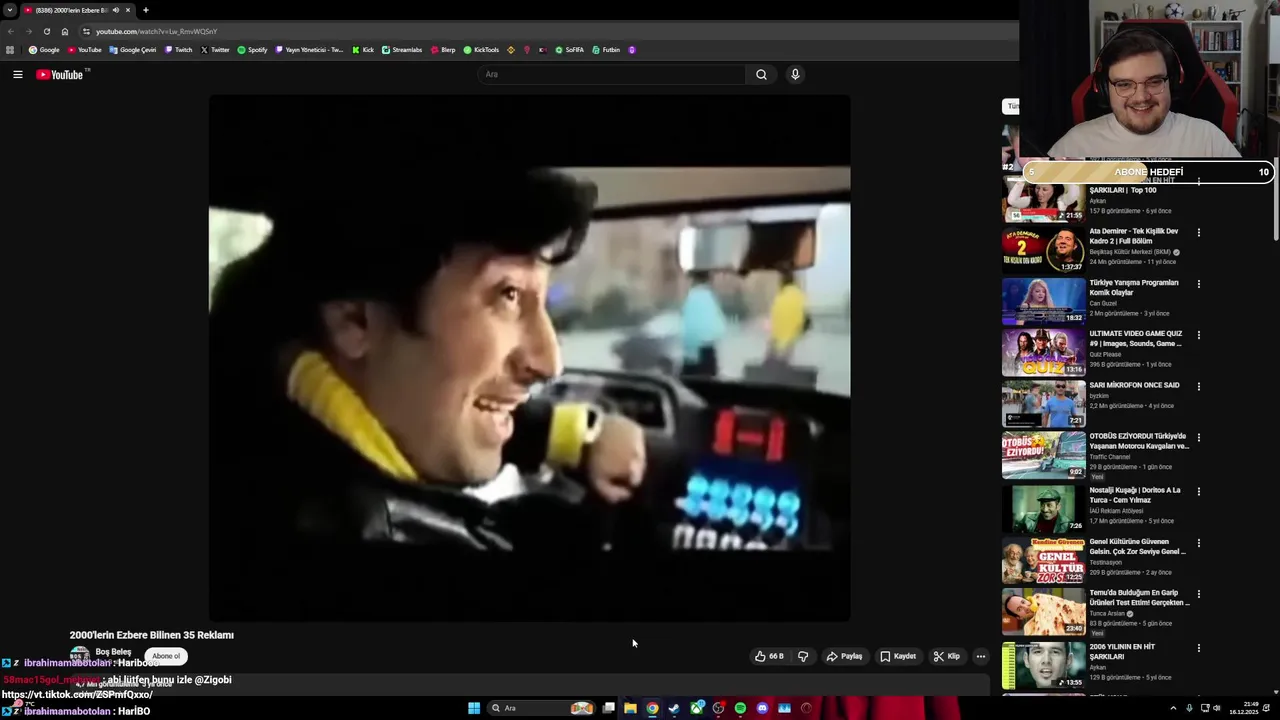
Task: Create a clip with Klip button
Action: tap(947, 656)
